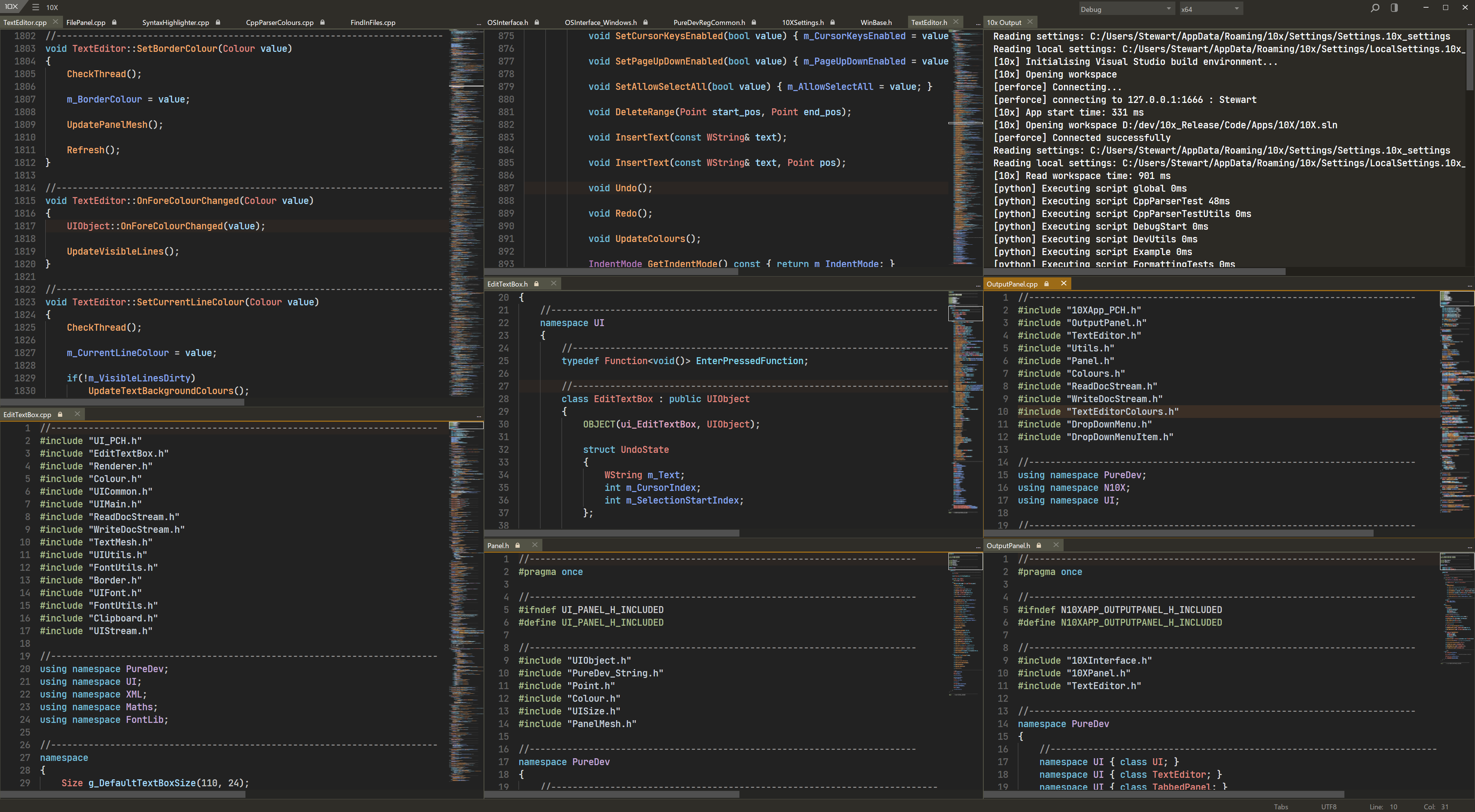Screen dimensions: 1475x812
Task: Click the Line: 10 status entry
Action: [x=1383, y=806]
